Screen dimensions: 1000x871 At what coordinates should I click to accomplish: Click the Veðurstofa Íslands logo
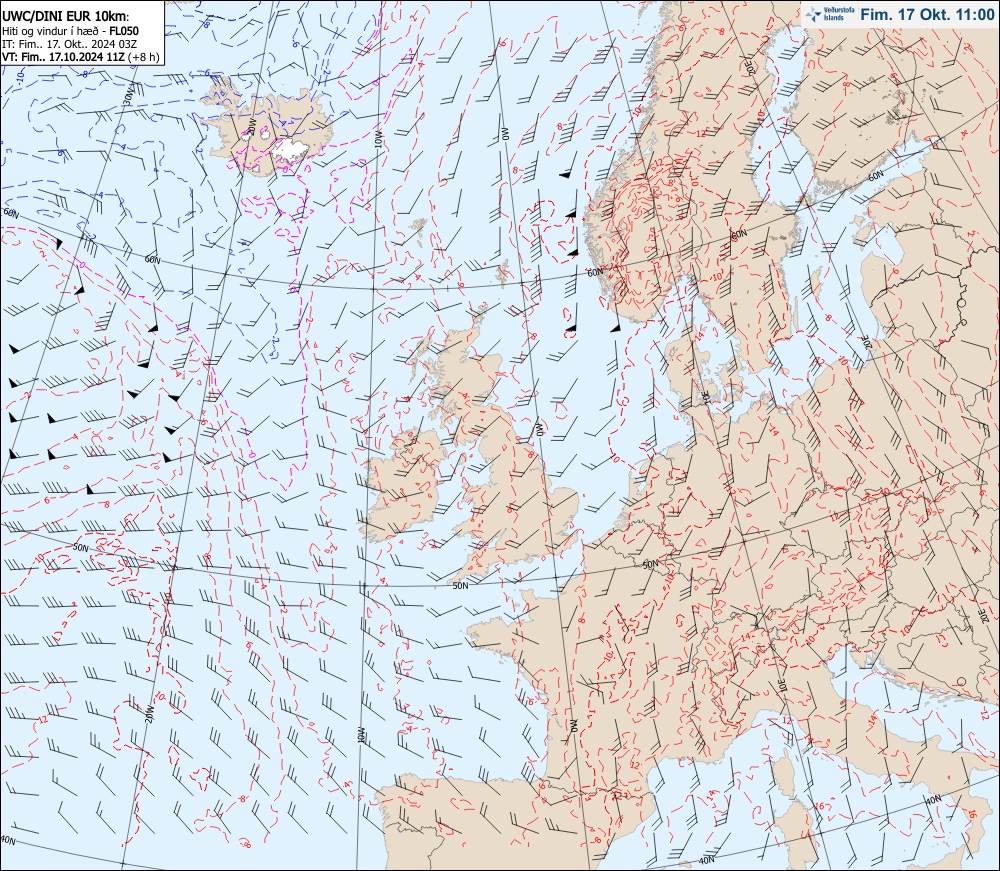[x=830, y=14]
